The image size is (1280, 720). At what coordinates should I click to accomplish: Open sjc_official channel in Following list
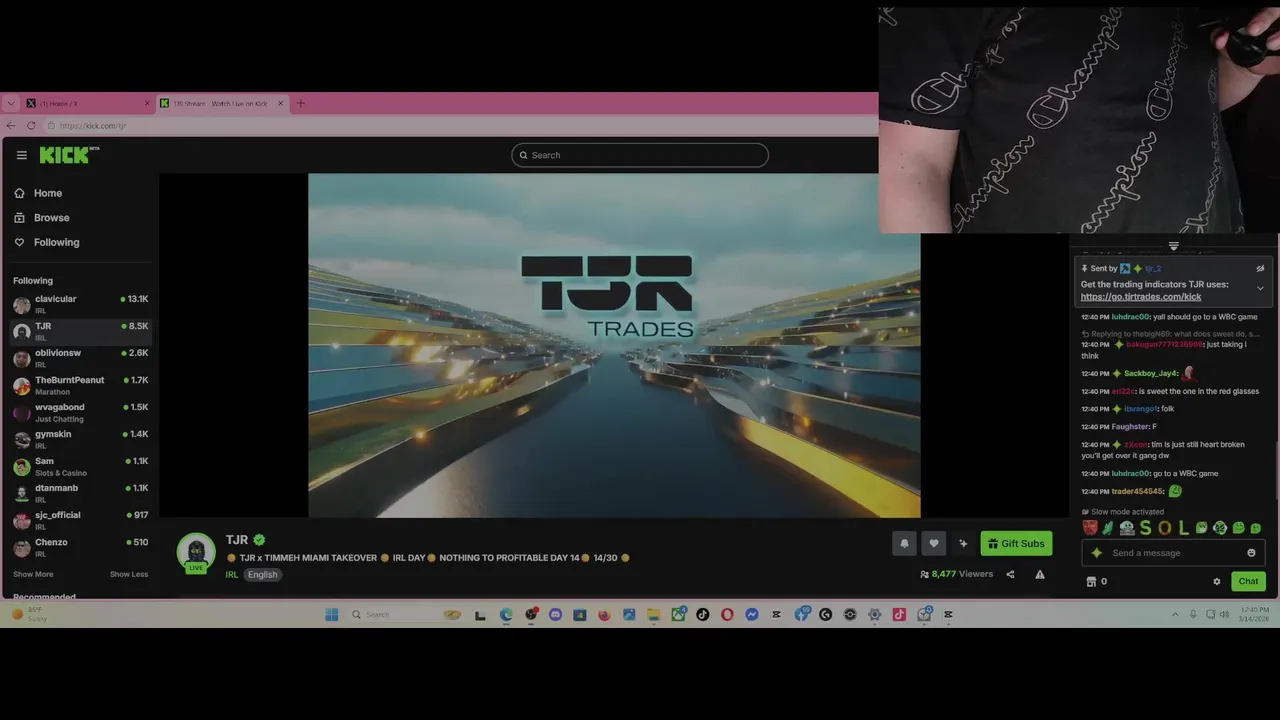tap(80, 520)
